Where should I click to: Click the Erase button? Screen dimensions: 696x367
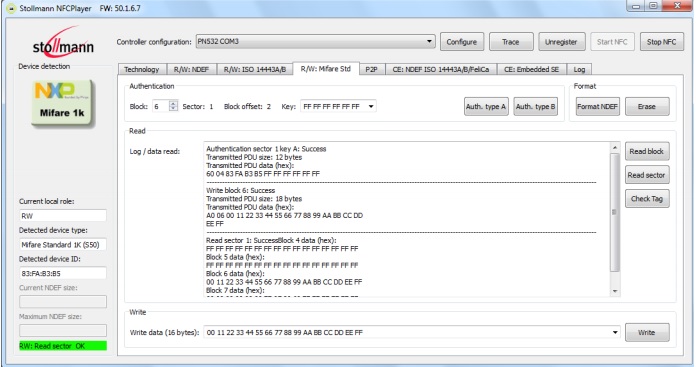647,107
